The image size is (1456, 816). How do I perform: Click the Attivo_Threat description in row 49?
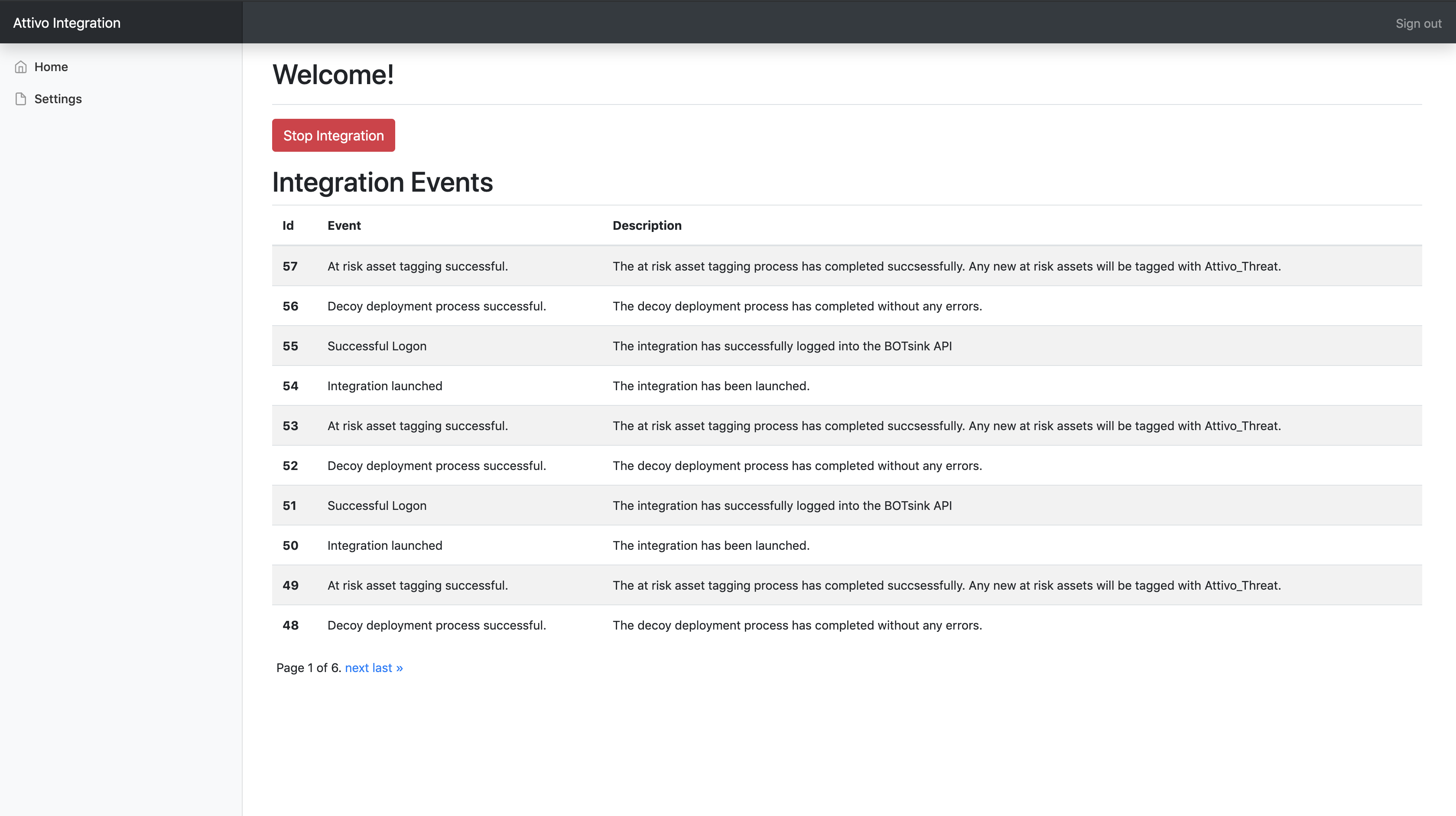947,585
